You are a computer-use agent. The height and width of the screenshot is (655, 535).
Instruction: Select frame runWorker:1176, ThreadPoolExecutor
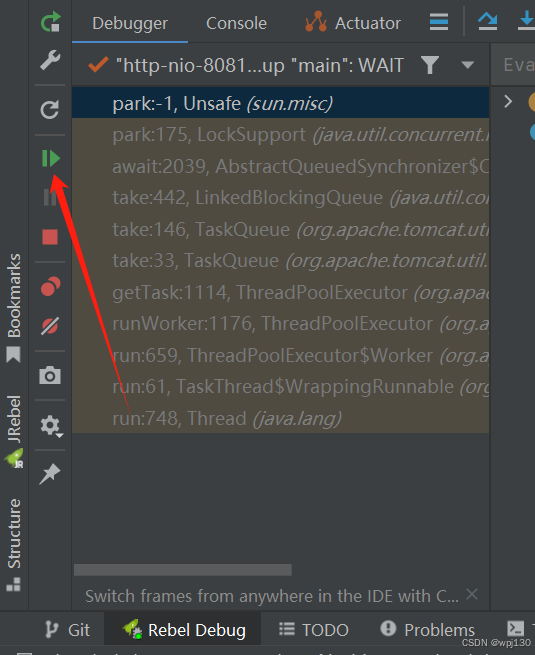[280, 324]
